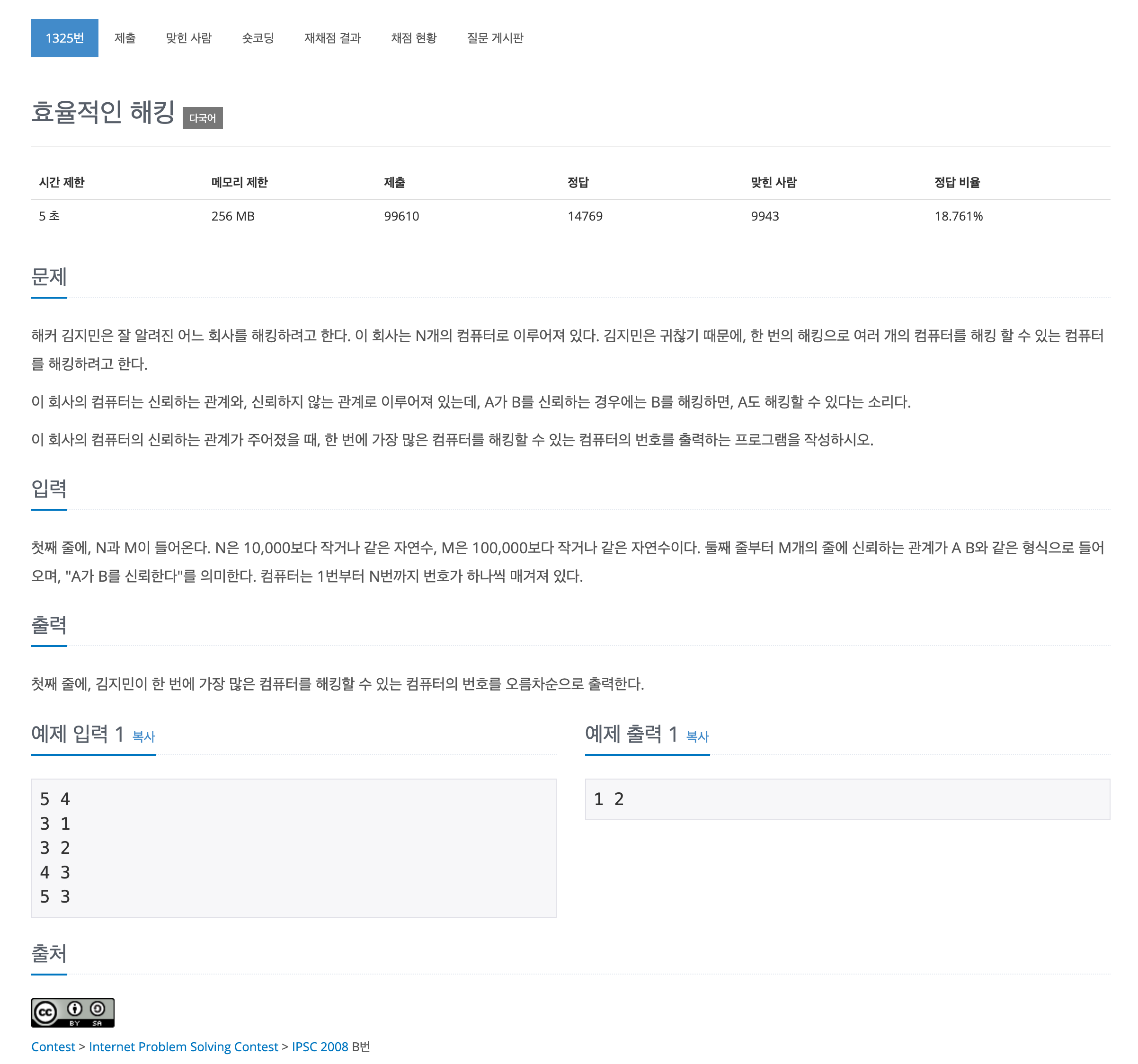This screenshot has width=1138, height=1064.
Task: Open the 질문 게시판 tab
Action: pos(495,38)
